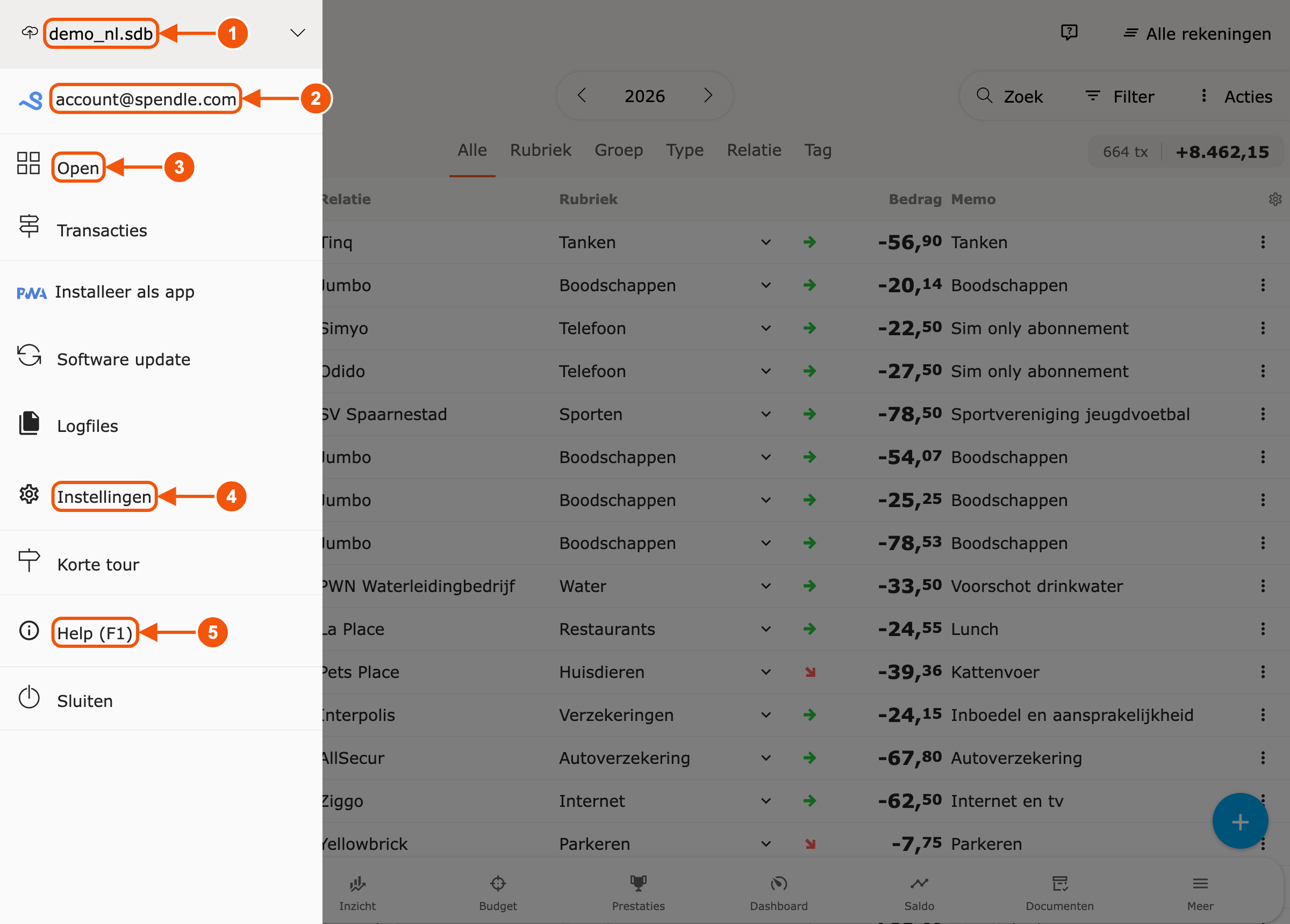Switch to the Relatie tab
1290x924 pixels.
tap(754, 150)
